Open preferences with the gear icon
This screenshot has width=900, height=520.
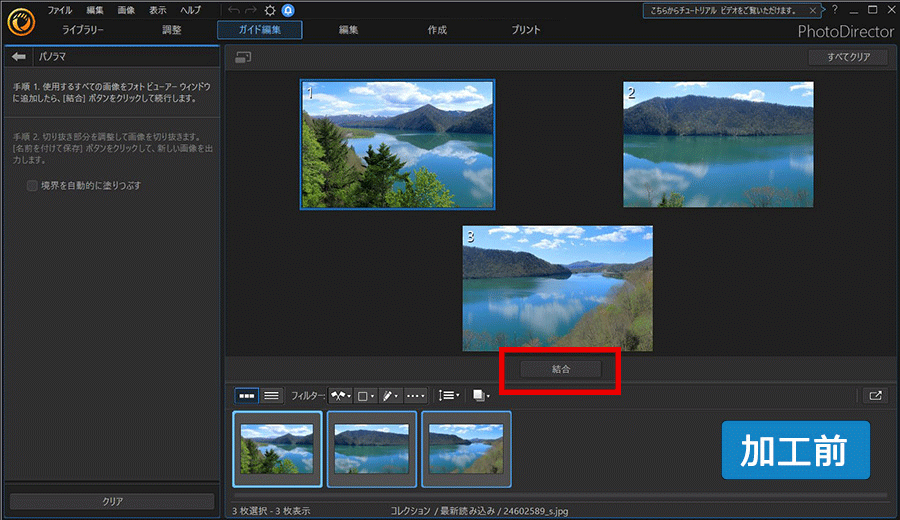(x=270, y=10)
